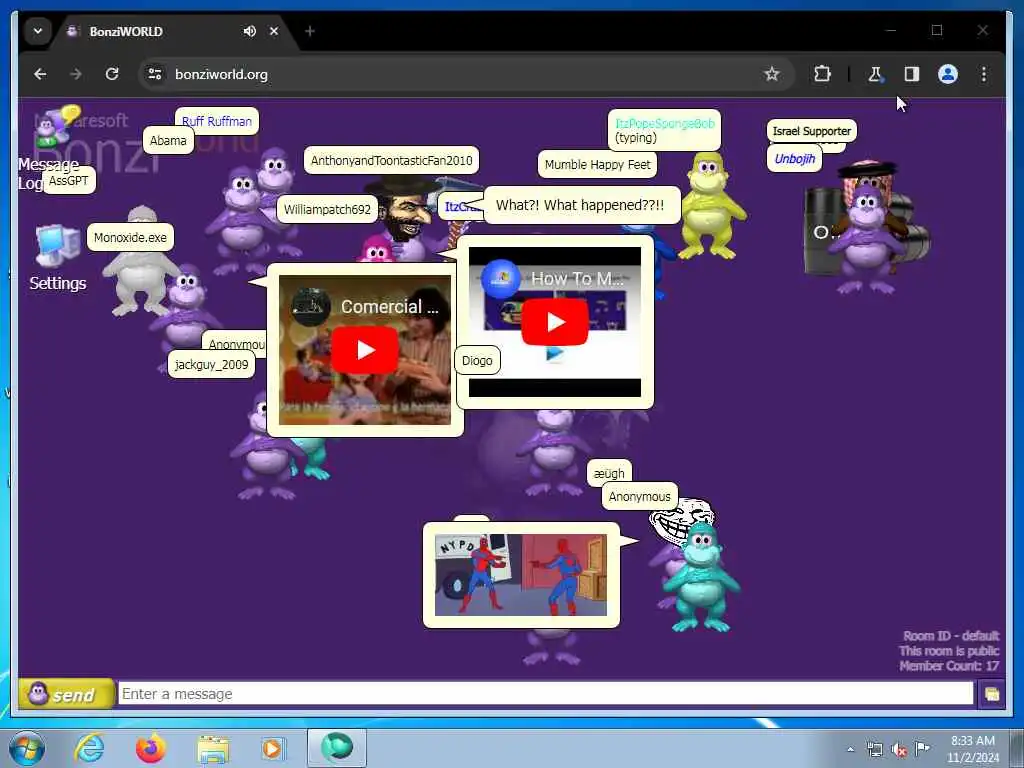The image size is (1024, 768).
Task: Click the Spider-Man pointing meme image
Action: tap(521, 575)
